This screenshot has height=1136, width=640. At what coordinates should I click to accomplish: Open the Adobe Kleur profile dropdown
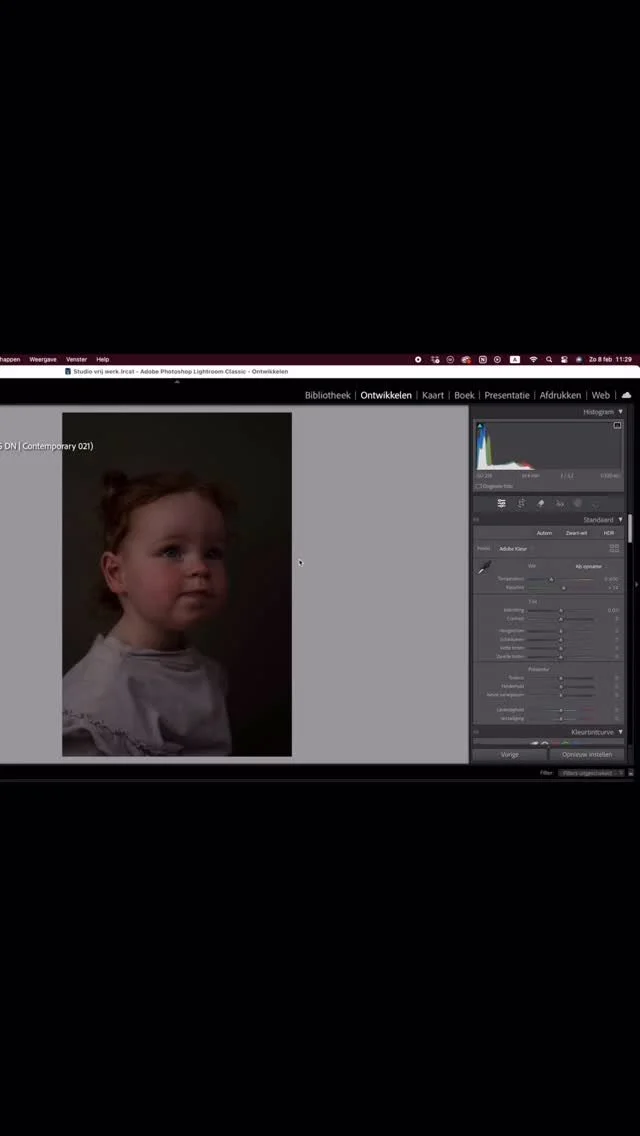pyautogui.click(x=515, y=549)
